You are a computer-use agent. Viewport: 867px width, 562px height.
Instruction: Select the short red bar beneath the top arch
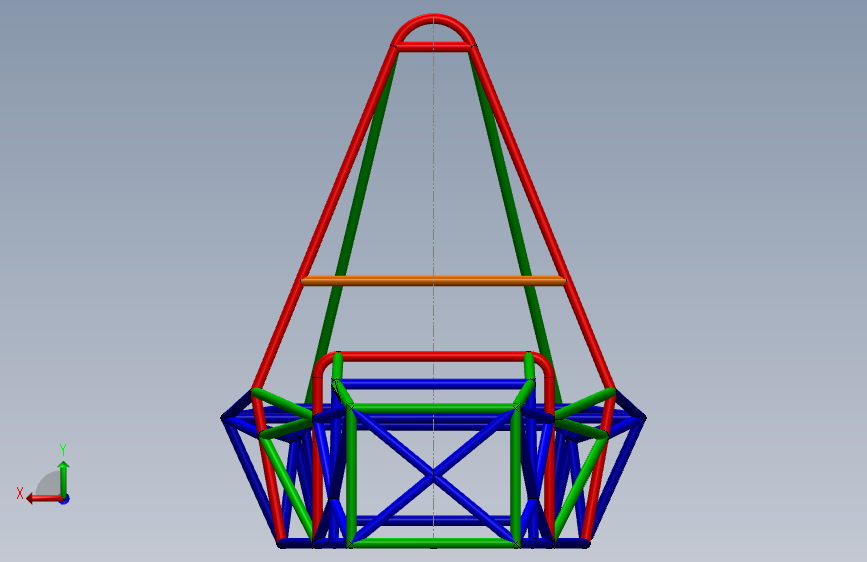434,48
